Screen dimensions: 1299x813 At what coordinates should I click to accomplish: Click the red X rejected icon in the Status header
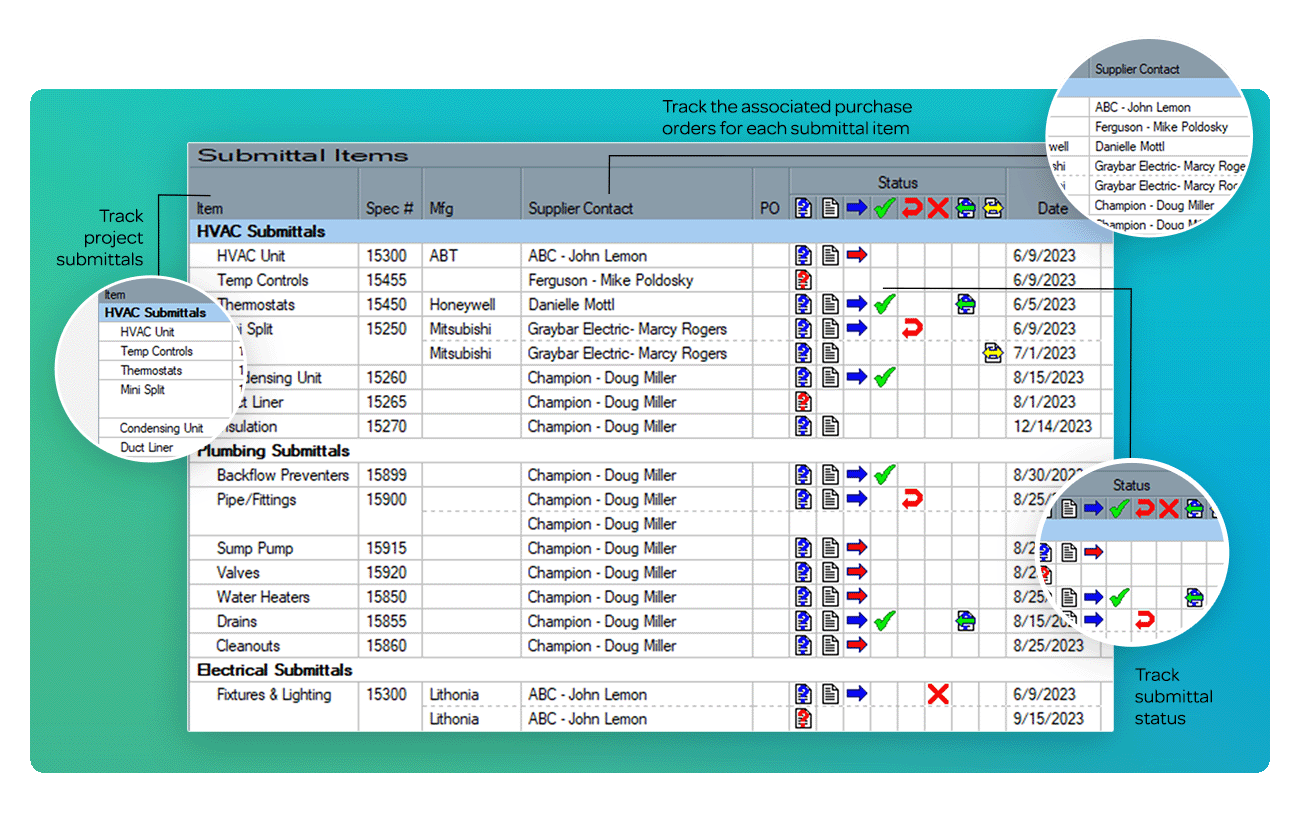point(938,207)
